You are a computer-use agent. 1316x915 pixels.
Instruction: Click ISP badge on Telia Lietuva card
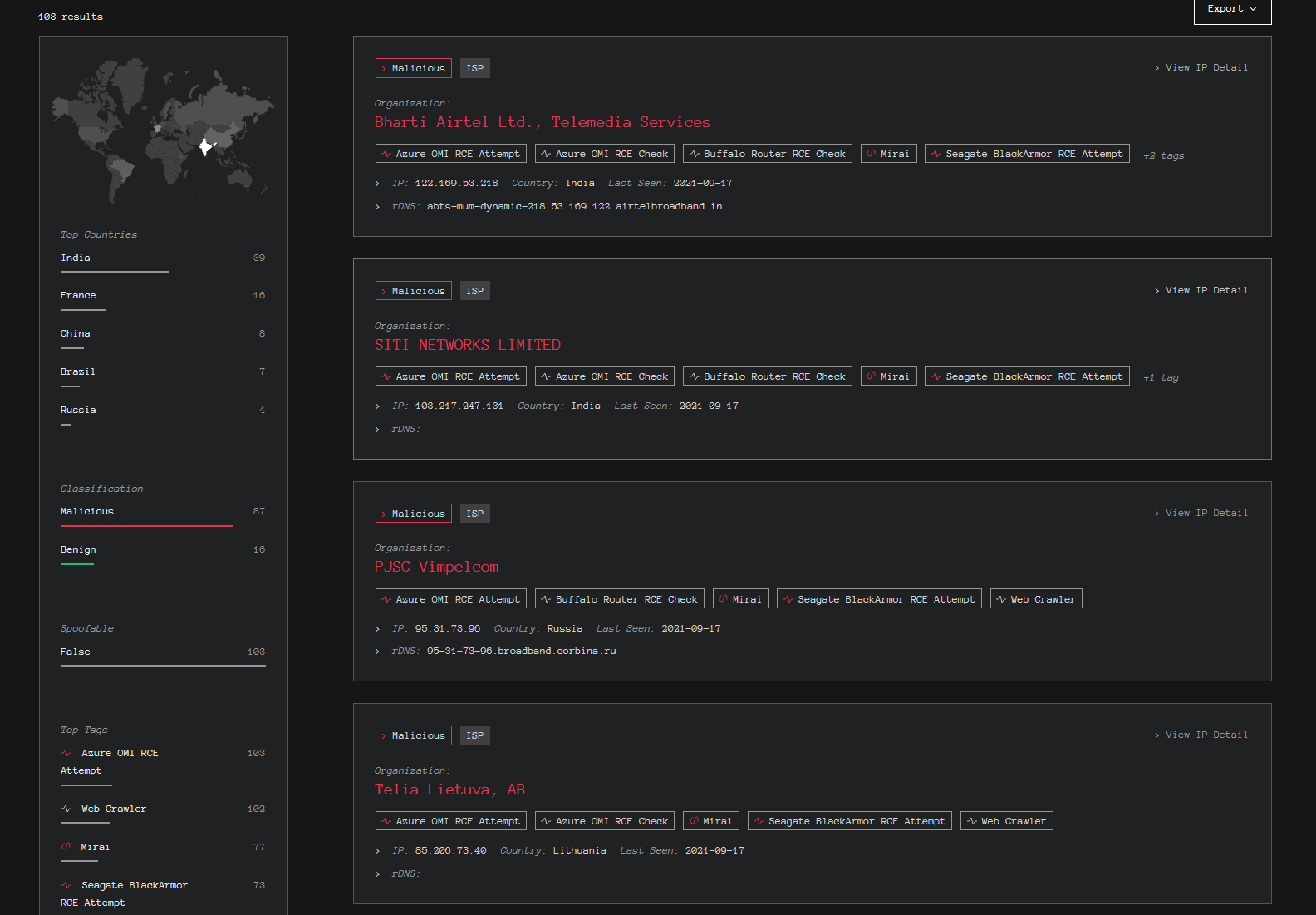[475, 735]
